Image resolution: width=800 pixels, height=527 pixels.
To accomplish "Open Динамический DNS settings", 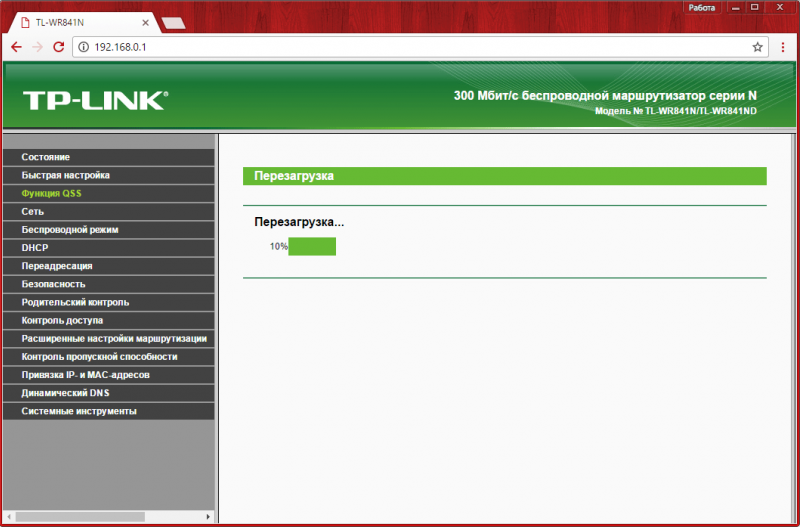I will pos(109,393).
